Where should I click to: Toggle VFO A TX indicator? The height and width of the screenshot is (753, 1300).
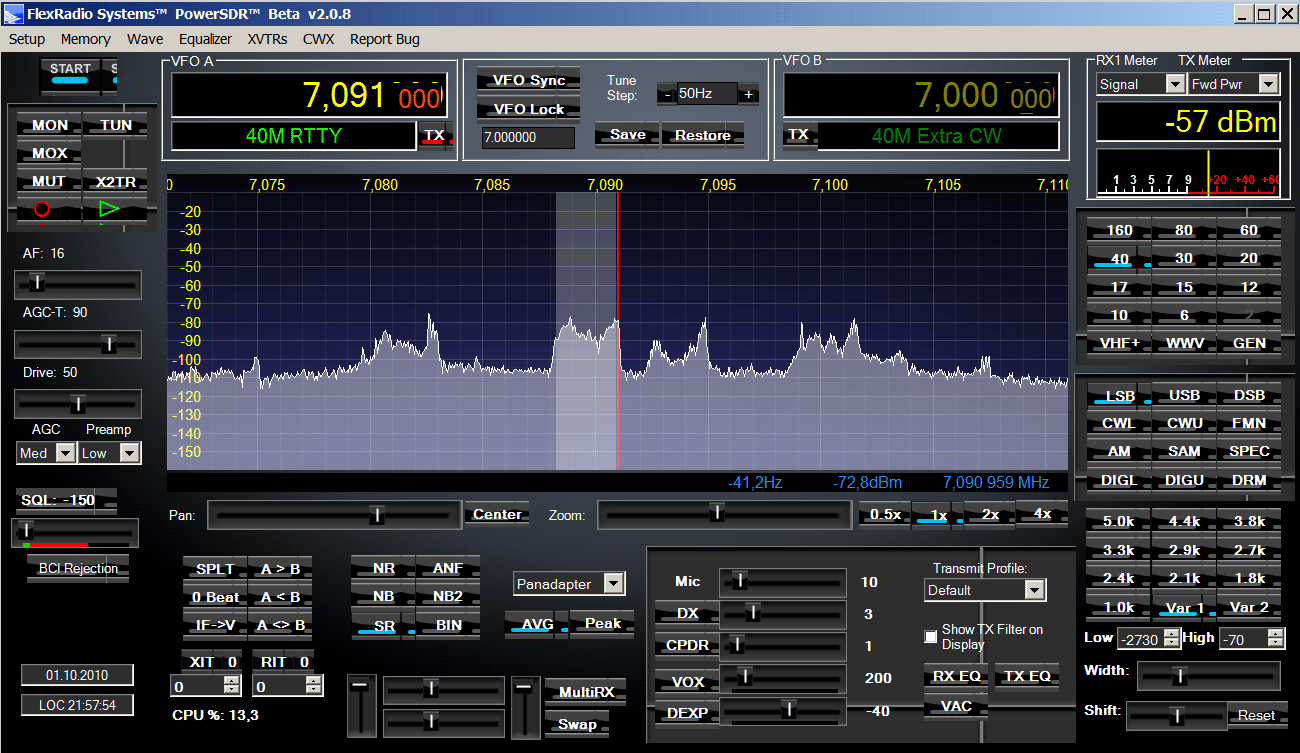(433, 136)
